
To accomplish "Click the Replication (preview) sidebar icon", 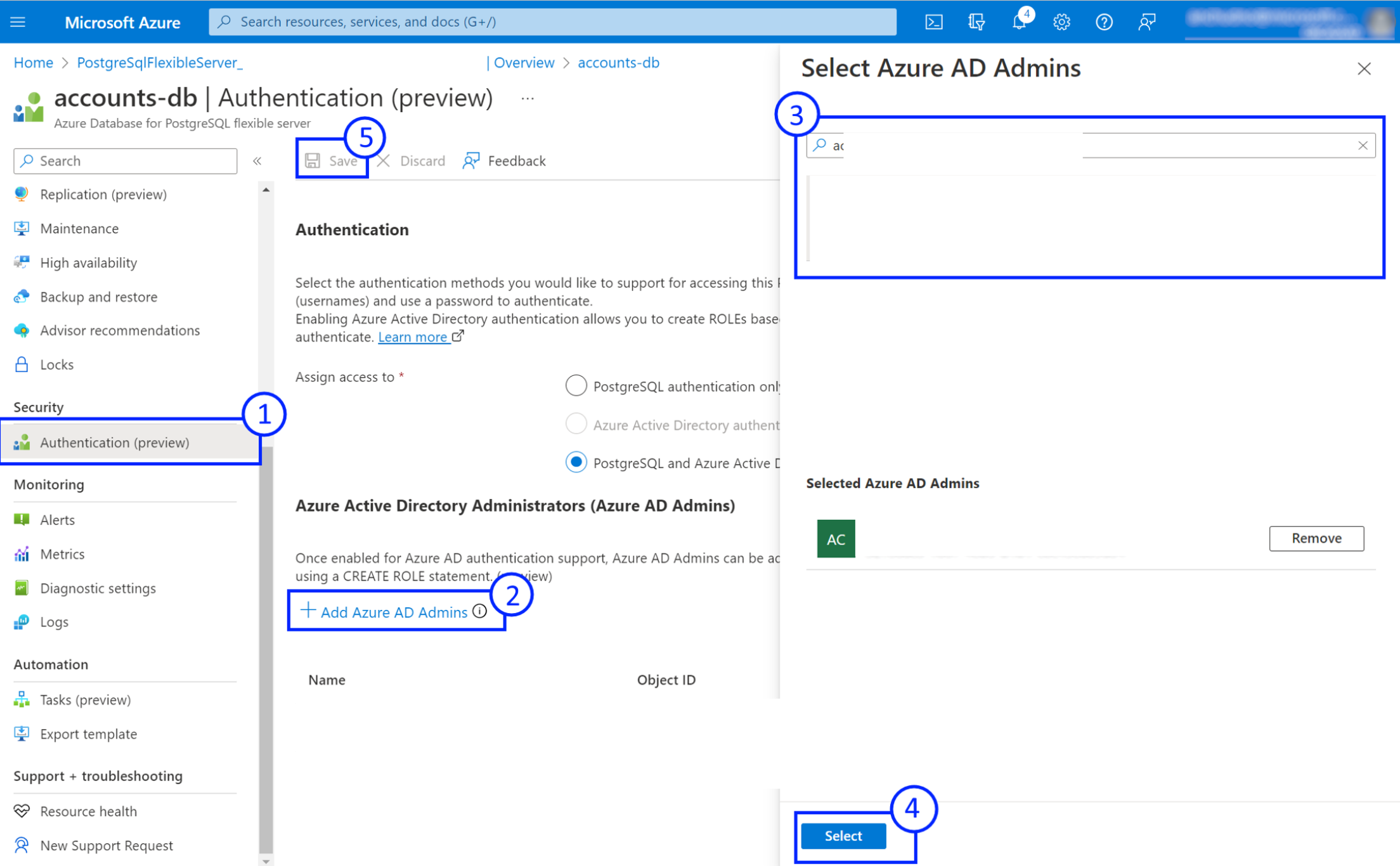I will click(21, 194).
